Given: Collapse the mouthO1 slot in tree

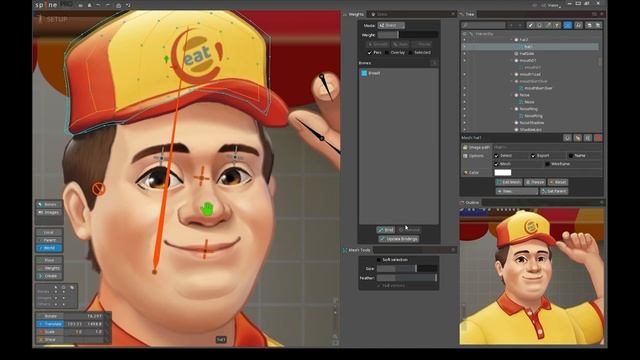Looking at the screenshot, I should [x=512, y=60].
